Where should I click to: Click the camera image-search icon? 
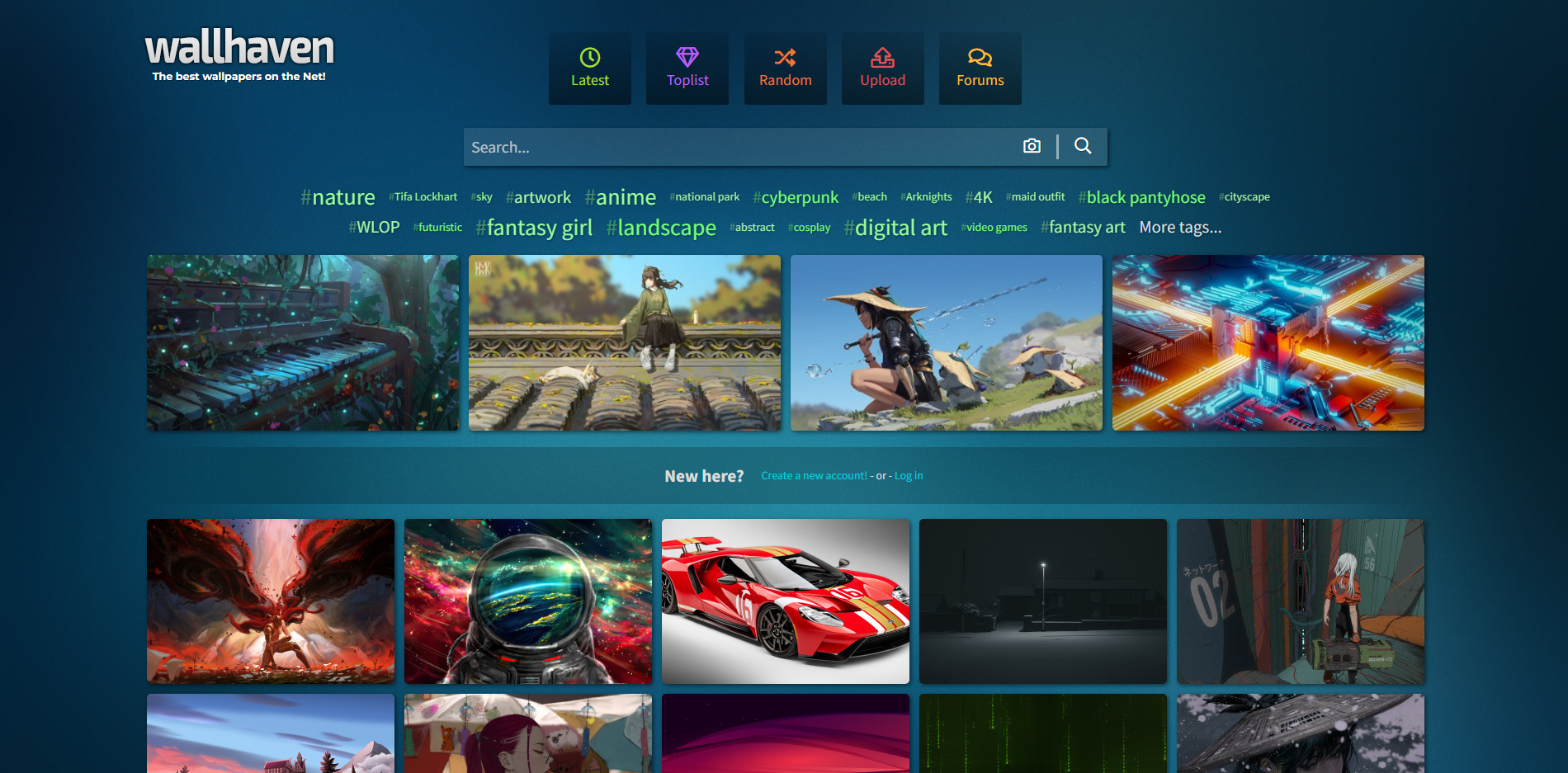[1032, 146]
